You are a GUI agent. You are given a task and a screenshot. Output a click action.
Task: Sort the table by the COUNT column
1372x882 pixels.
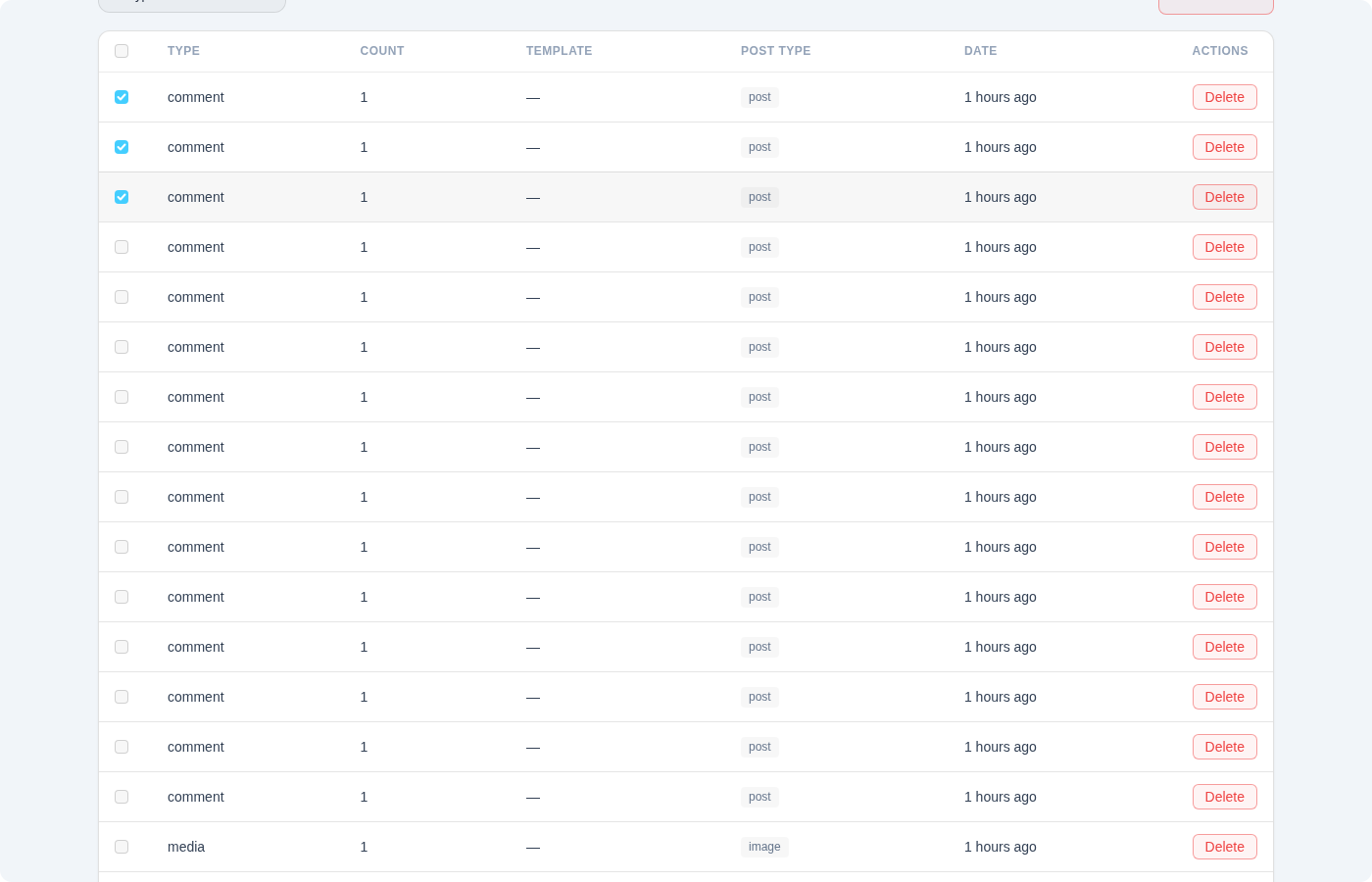pos(382,51)
